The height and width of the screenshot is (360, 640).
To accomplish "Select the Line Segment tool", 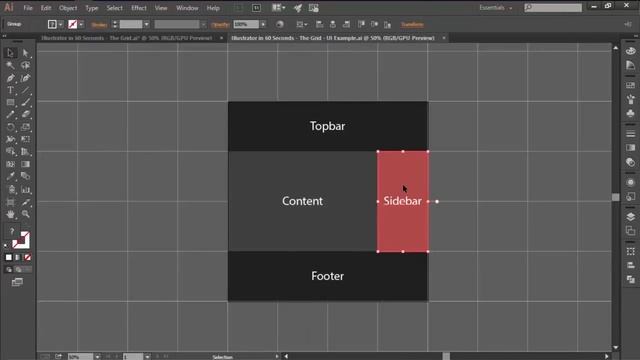I will click(x=25, y=90).
